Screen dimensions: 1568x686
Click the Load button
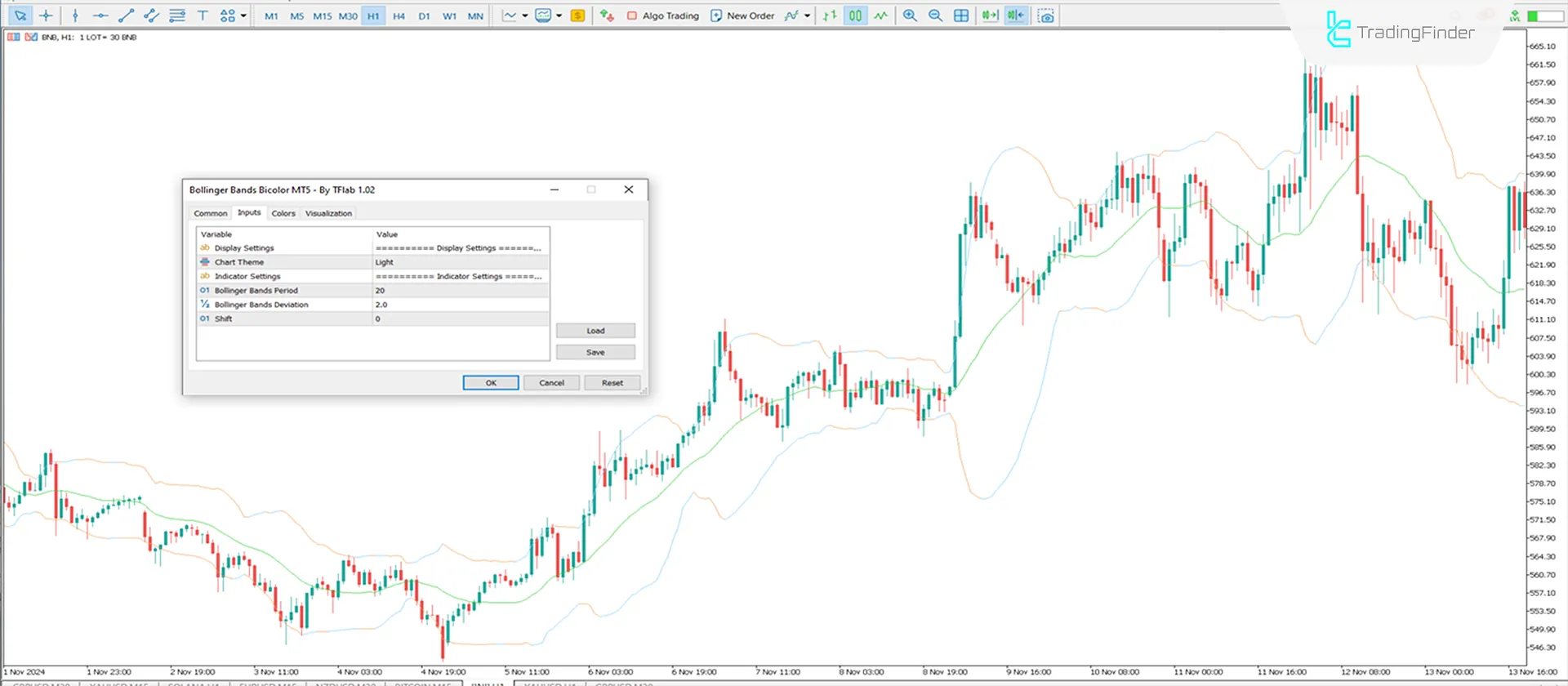point(595,331)
